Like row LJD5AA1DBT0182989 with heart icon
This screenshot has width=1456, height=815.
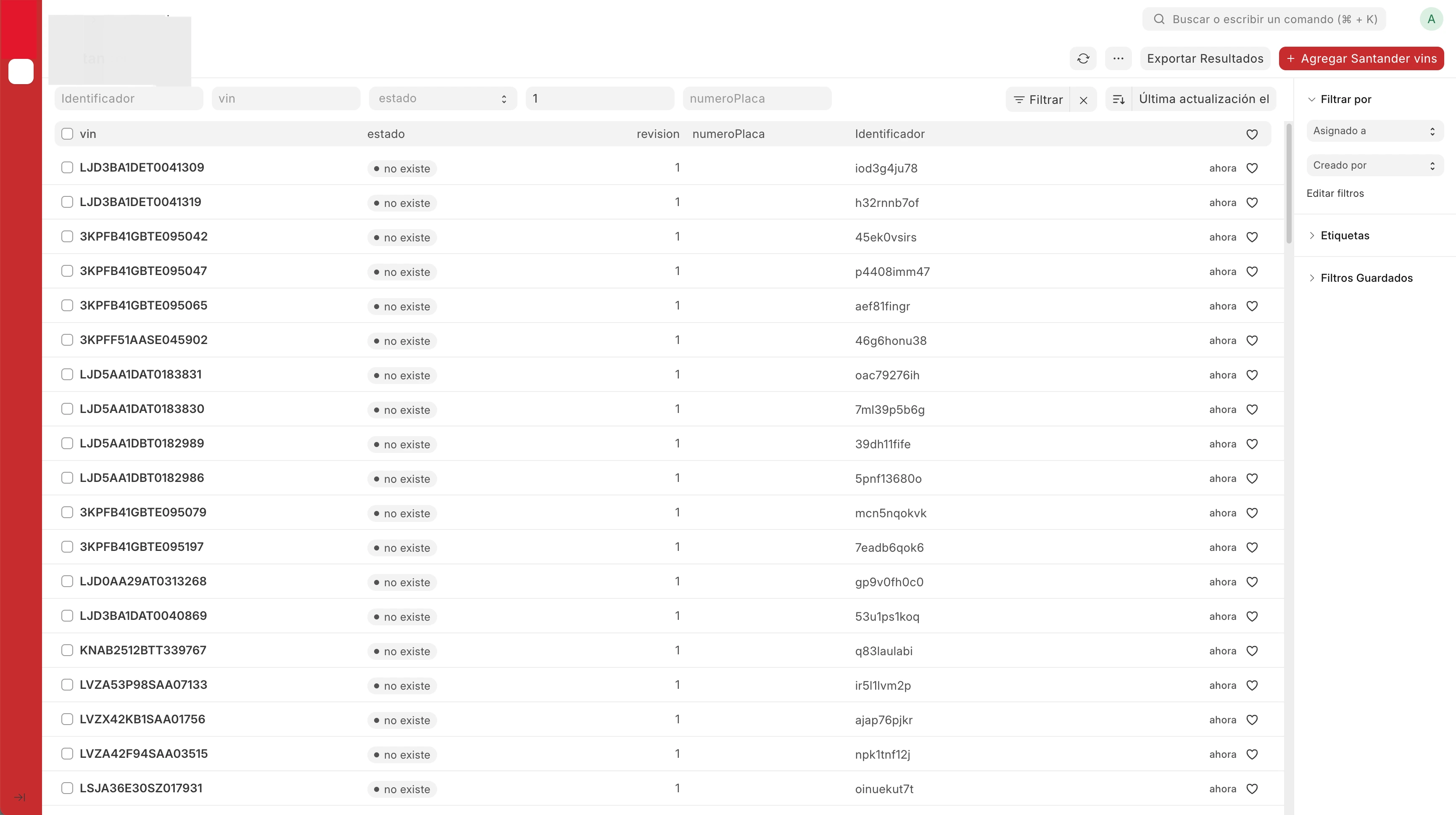click(1252, 444)
